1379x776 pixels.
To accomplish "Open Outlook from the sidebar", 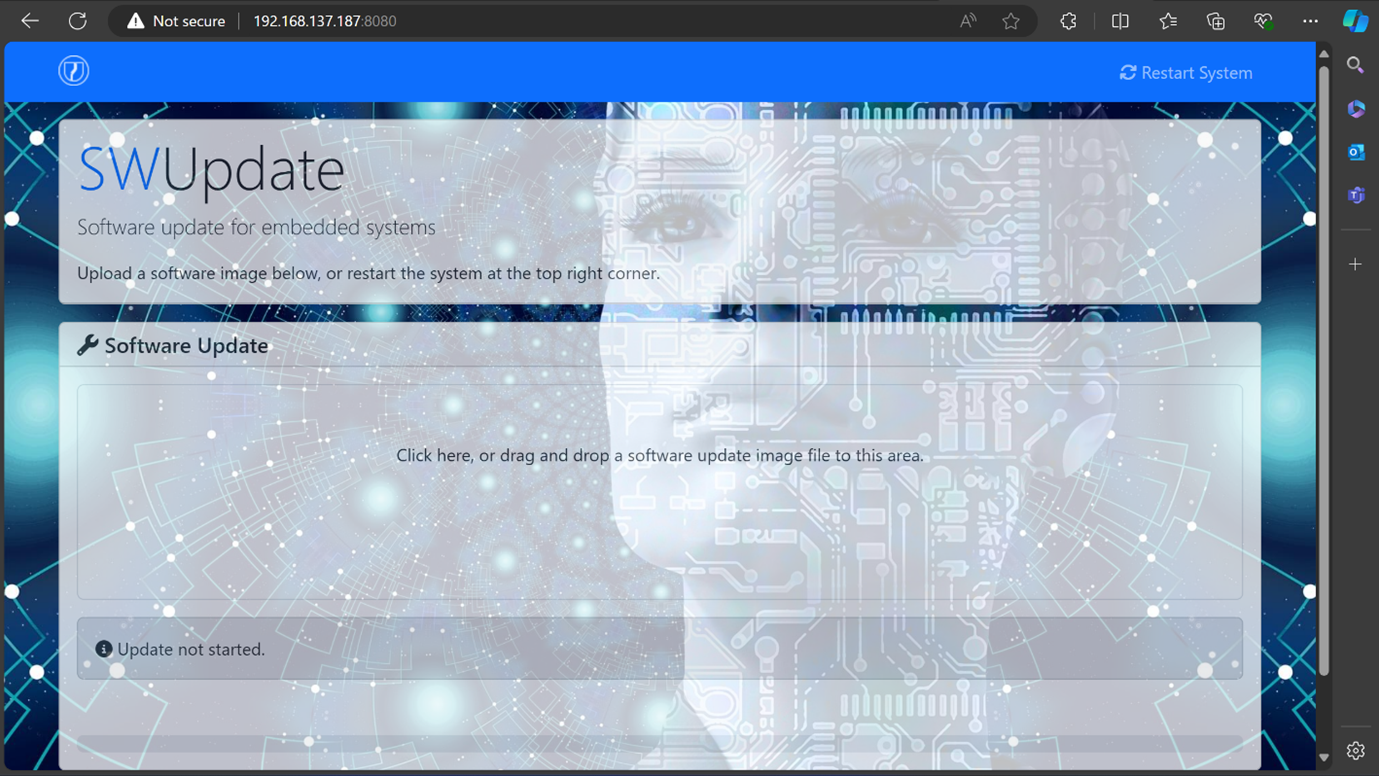I will pyautogui.click(x=1355, y=151).
